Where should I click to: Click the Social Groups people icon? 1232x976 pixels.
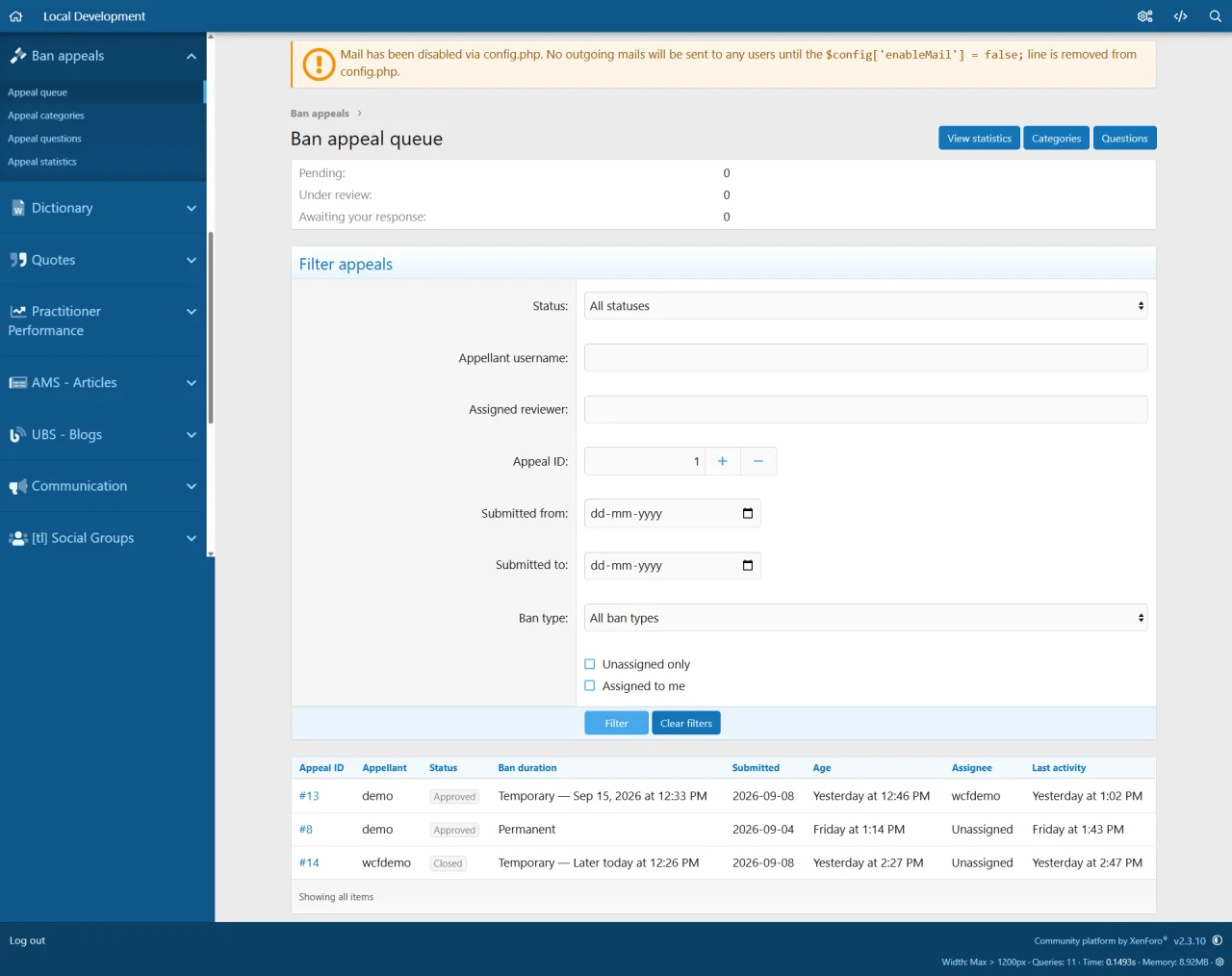(x=17, y=539)
